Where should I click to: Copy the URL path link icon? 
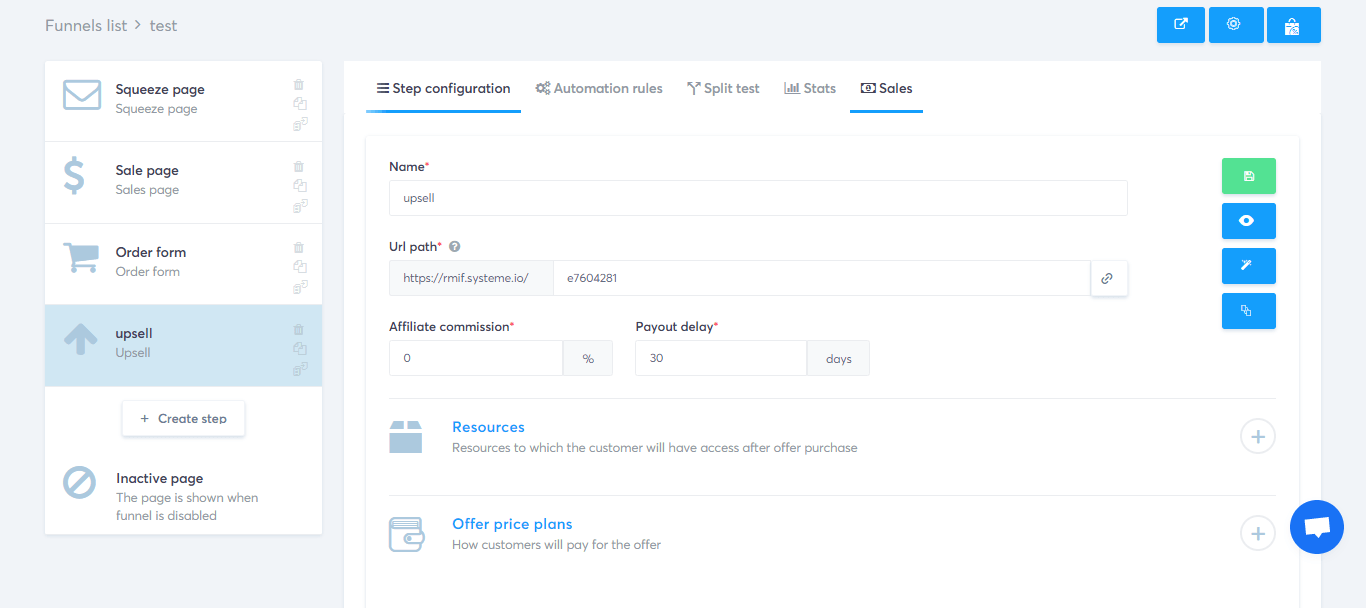coord(1108,278)
